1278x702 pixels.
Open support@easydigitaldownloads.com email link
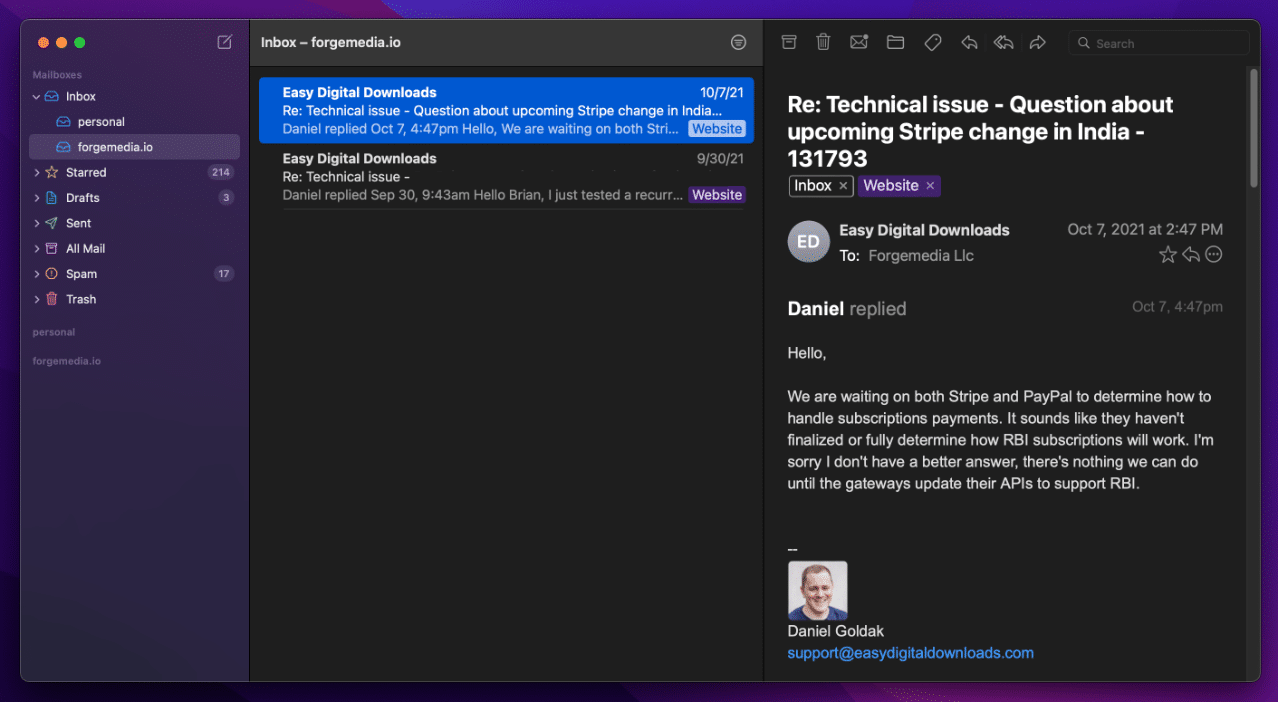click(910, 652)
